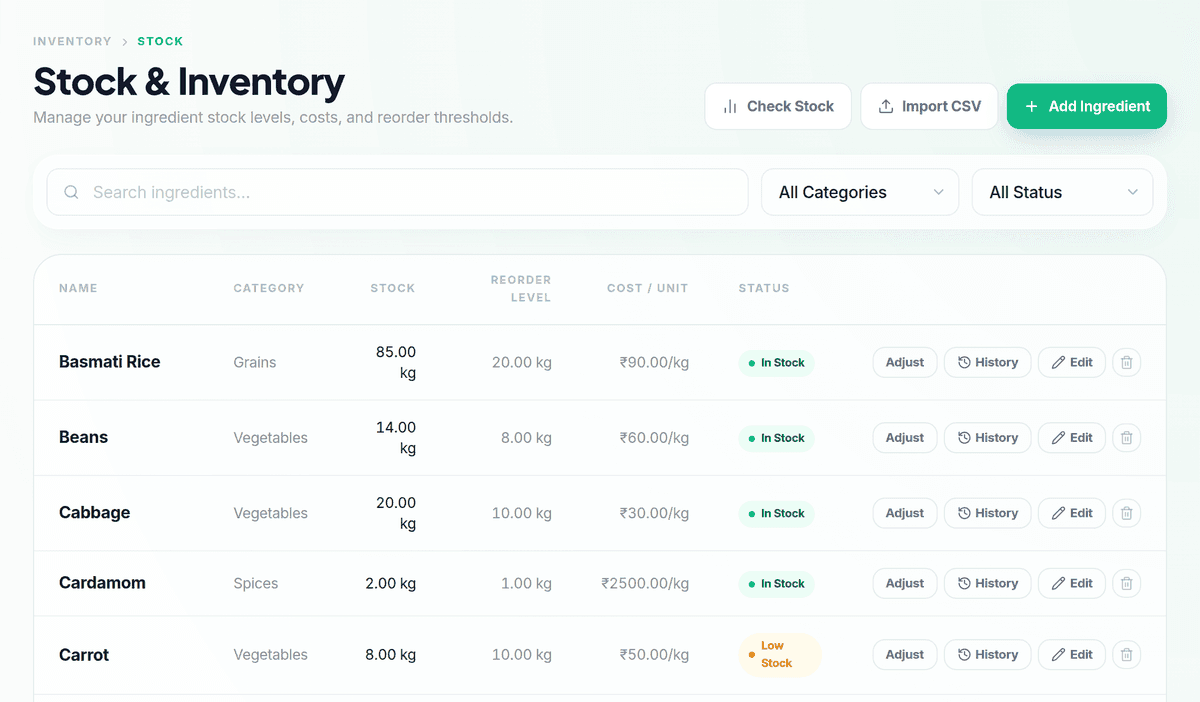Click the Name column header
1200x702 pixels.
pyautogui.click(x=78, y=288)
